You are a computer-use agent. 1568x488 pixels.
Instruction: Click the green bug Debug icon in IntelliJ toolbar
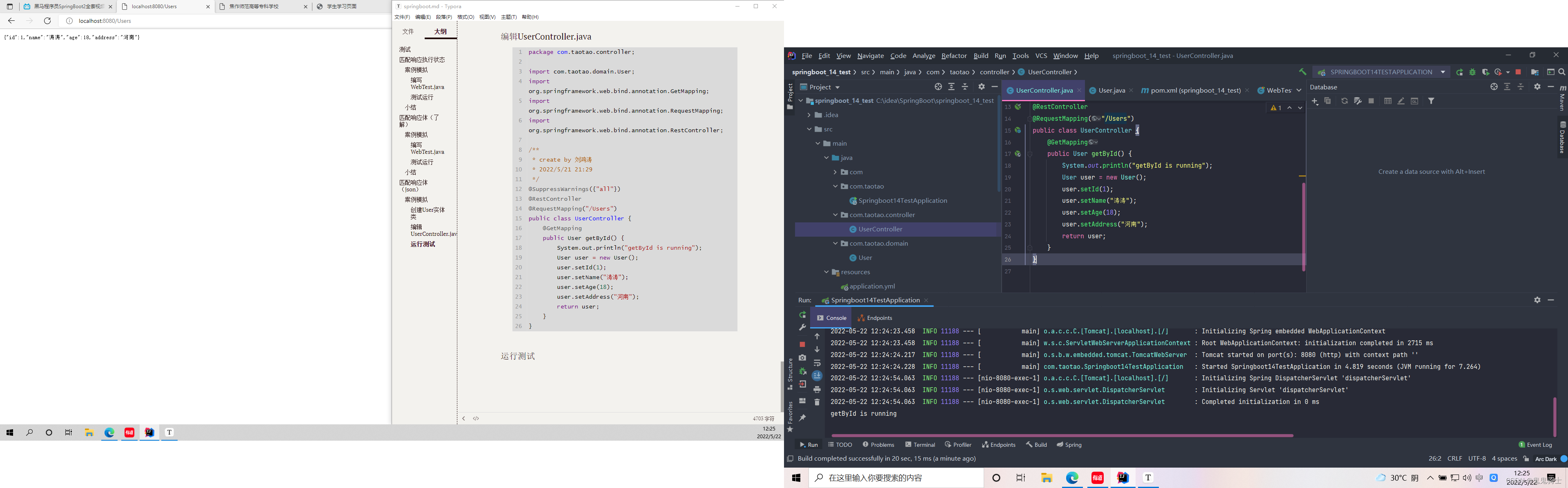point(1472,72)
